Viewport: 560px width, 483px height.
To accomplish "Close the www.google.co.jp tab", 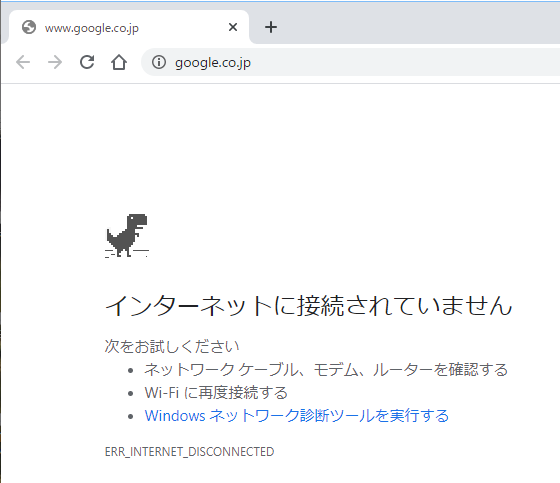I will point(233,27).
